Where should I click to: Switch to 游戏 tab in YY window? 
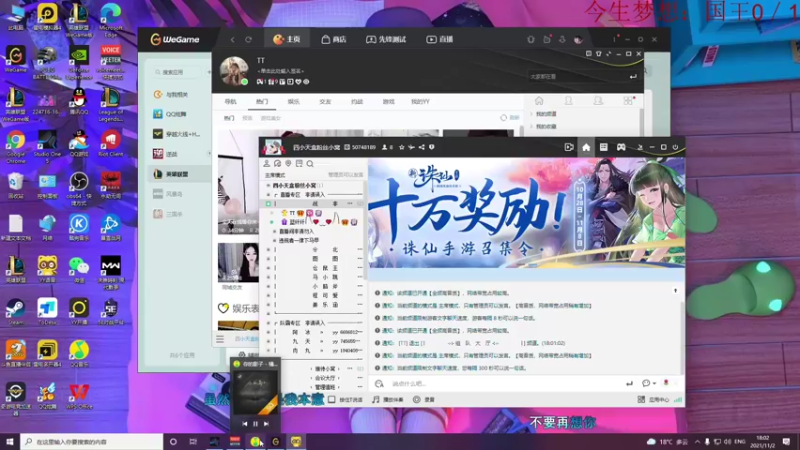point(388,102)
